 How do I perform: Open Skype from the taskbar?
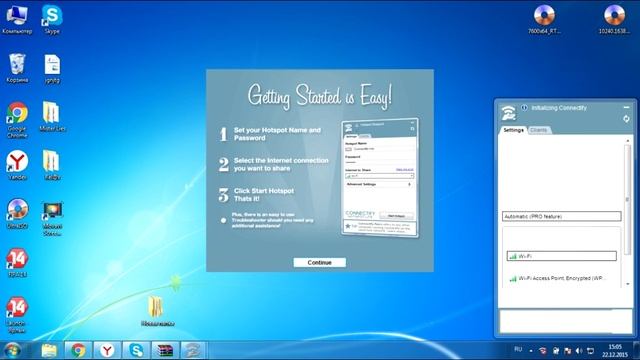tap(136, 350)
